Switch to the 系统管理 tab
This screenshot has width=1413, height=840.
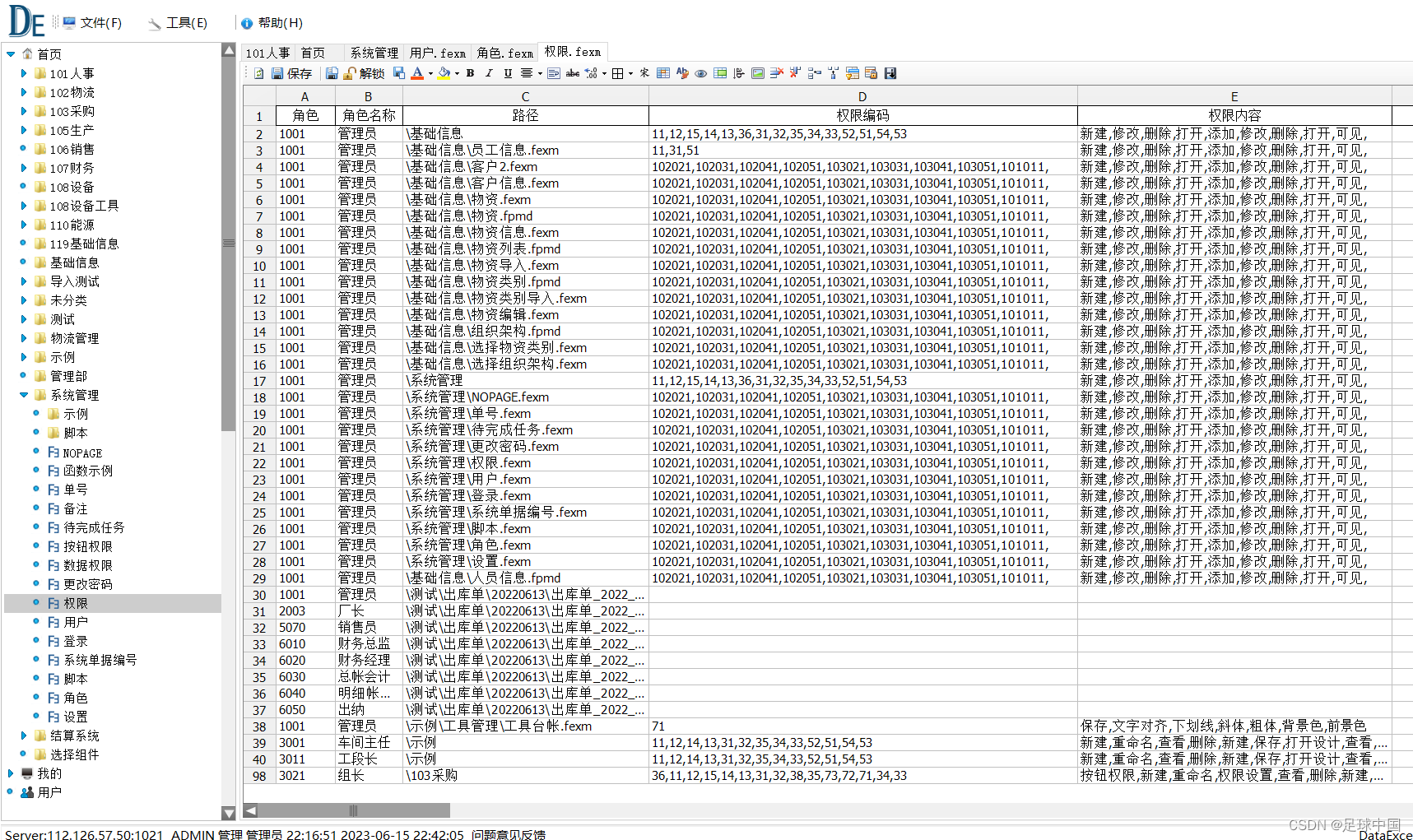coord(374,53)
